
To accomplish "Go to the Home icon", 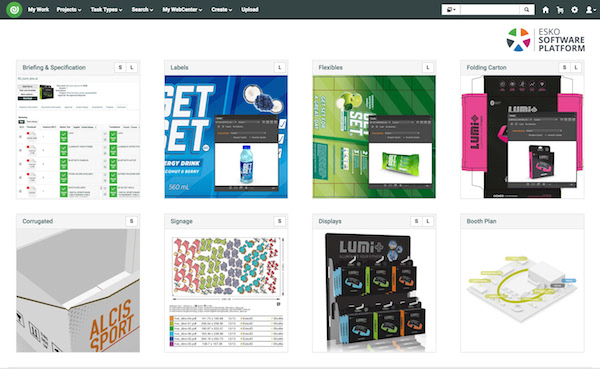I will 546,10.
